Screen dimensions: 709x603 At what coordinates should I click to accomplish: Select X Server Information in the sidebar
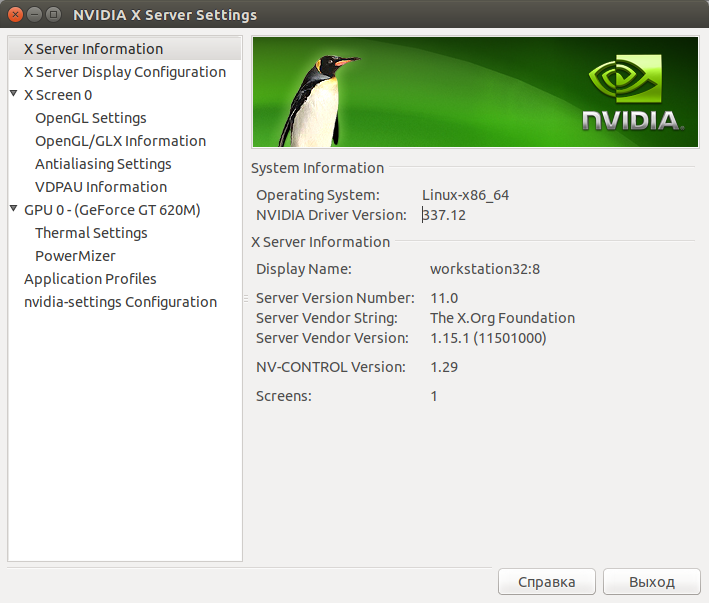125,49
